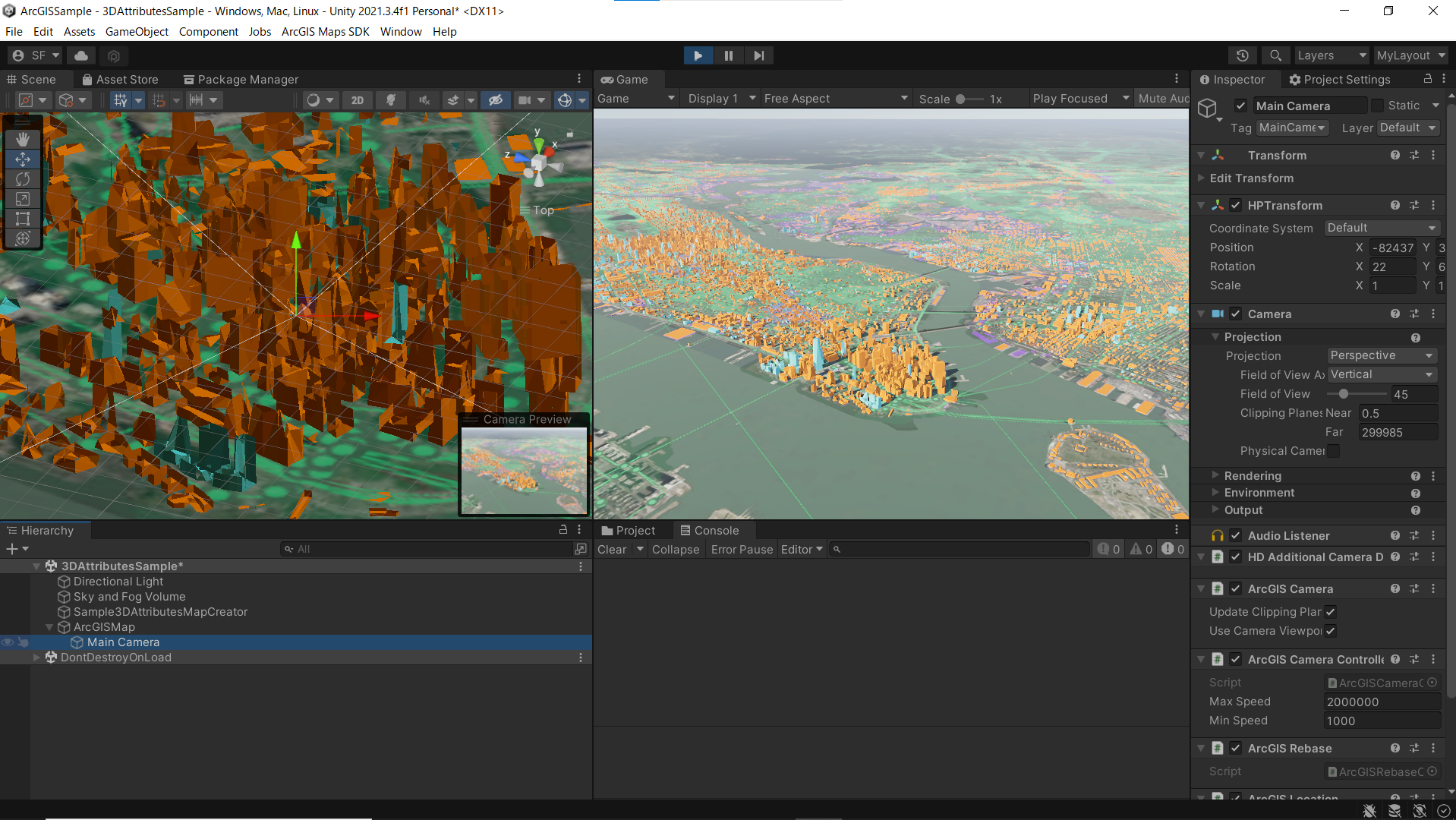The width and height of the screenshot is (1456, 820).
Task: Select the Hand pan tool
Action: pyautogui.click(x=23, y=139)
